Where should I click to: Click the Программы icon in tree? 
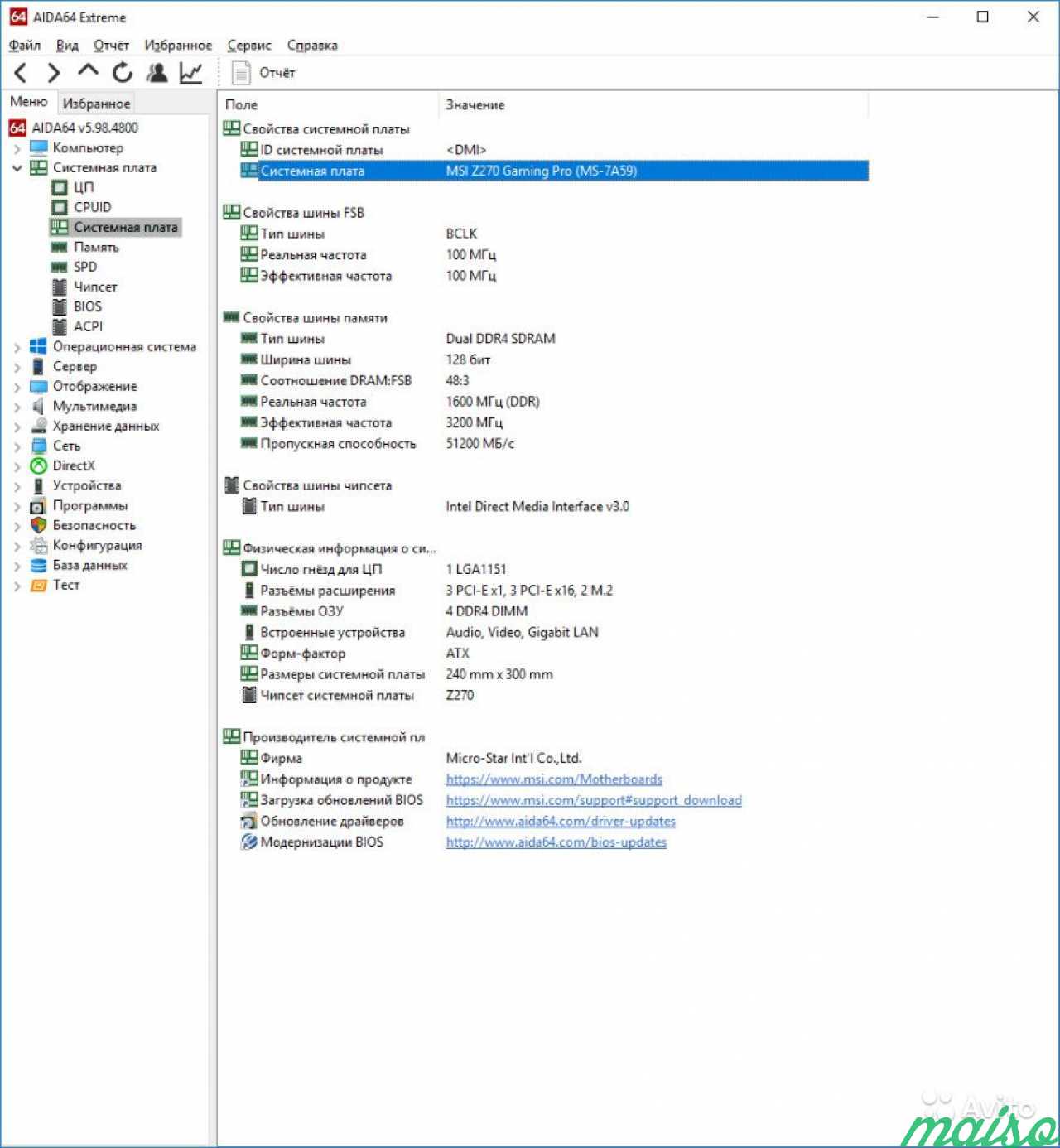tap(39, 505)
